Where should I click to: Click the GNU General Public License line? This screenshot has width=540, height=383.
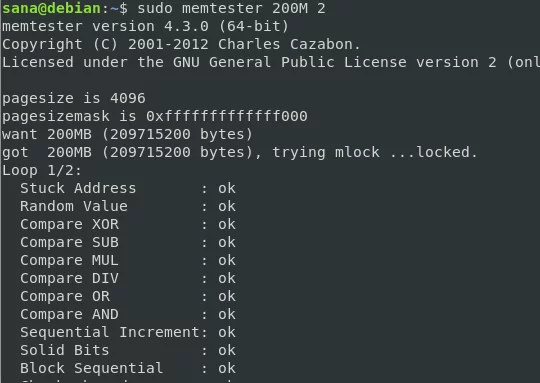point(271,62)
